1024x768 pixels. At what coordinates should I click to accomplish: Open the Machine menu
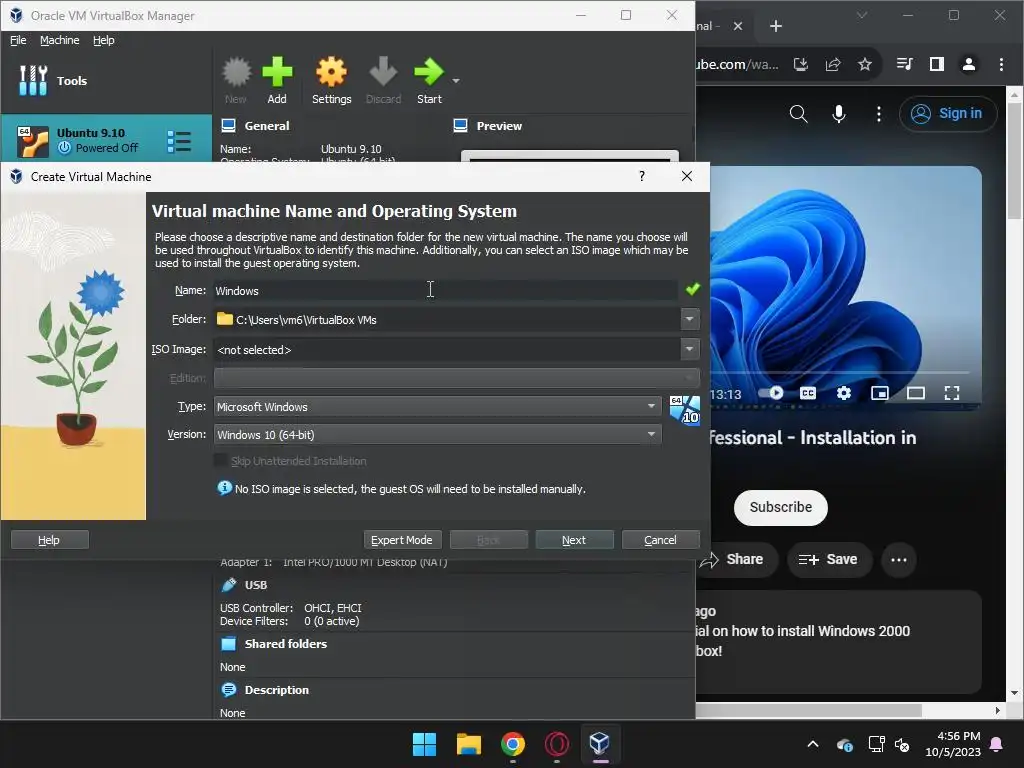pyautogui.click(x=59, y=40)
